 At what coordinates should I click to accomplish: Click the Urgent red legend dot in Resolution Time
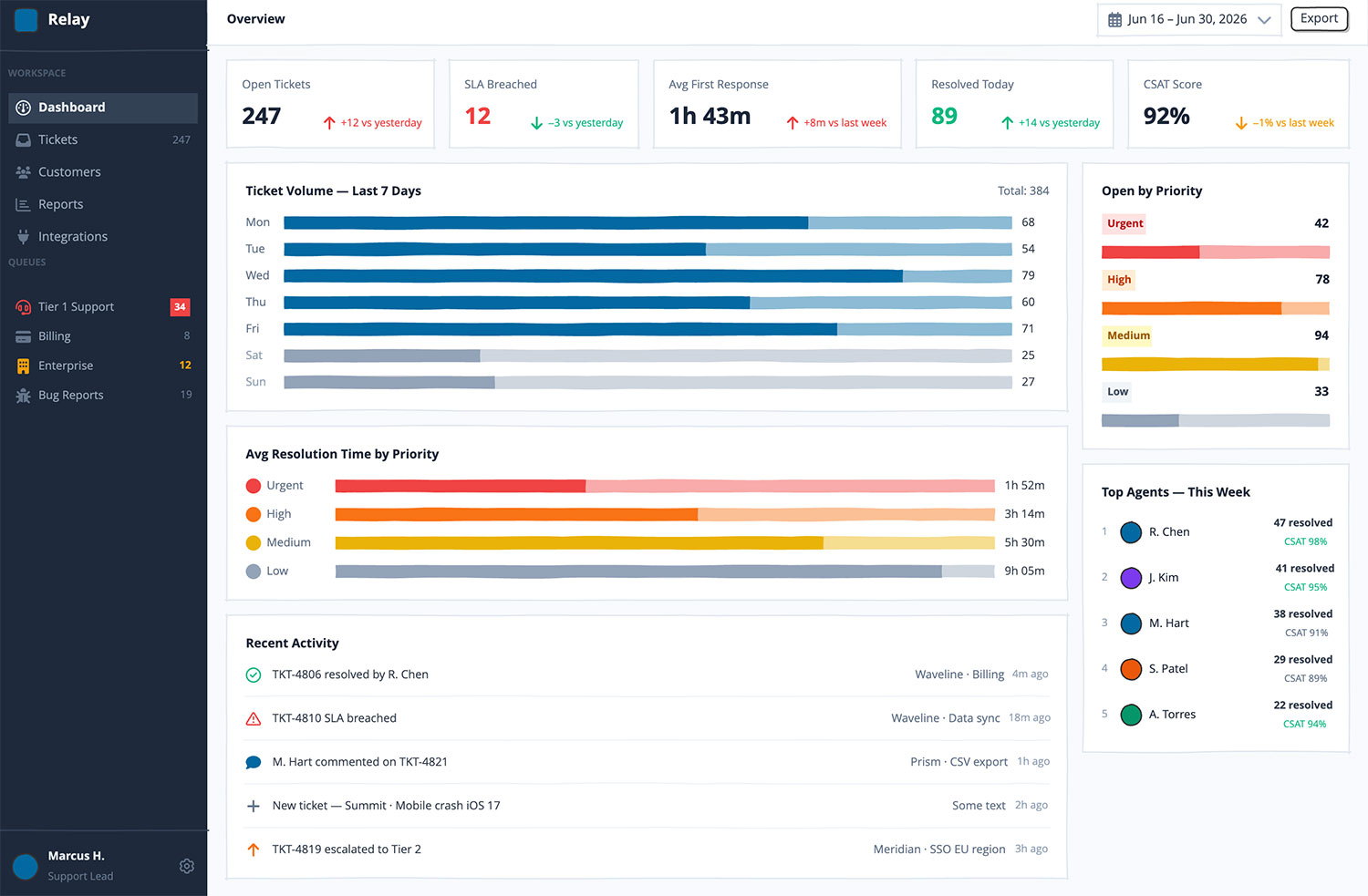tap(254, 487)
